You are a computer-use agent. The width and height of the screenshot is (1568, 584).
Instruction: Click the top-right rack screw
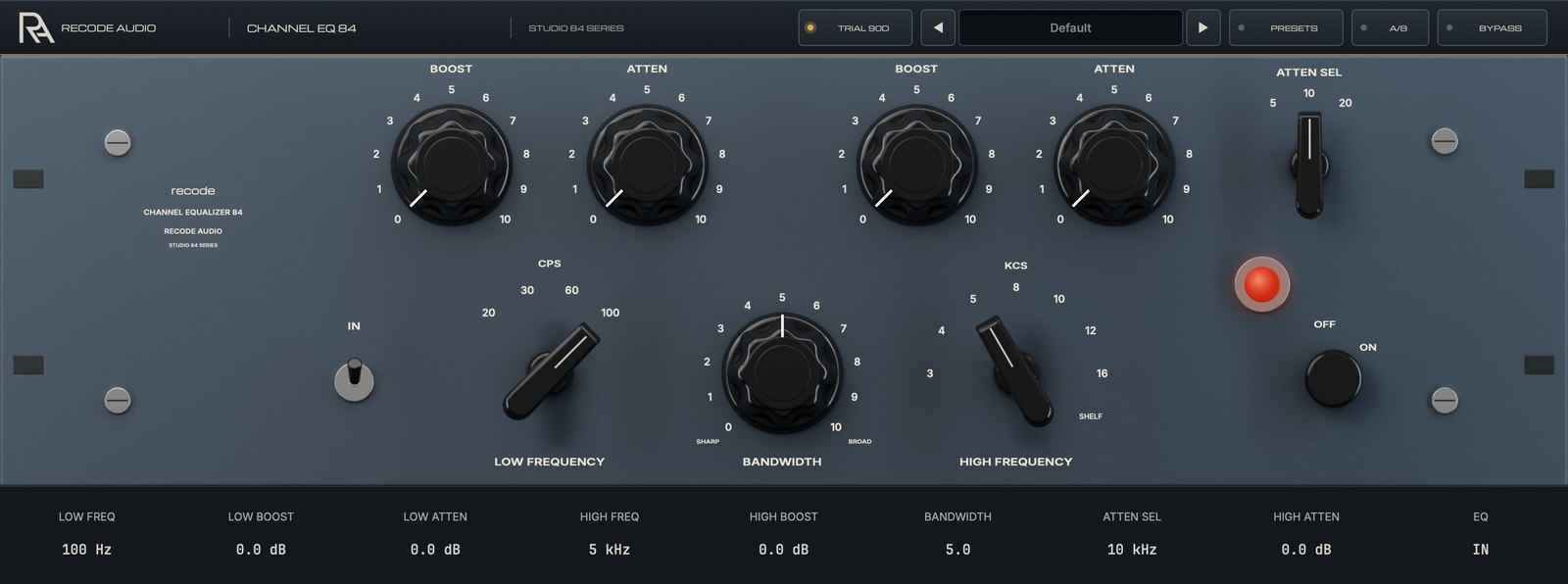click(x=1445, y=141)
